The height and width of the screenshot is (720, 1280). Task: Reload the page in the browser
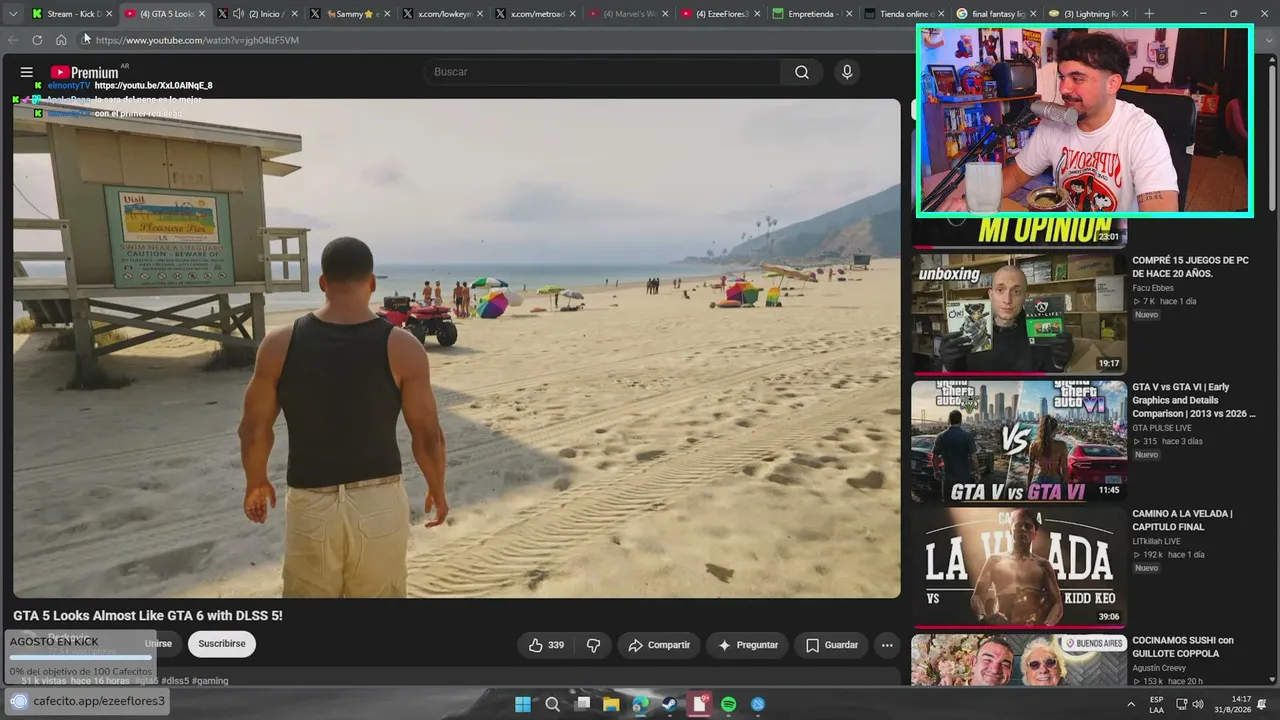[37, 40]
